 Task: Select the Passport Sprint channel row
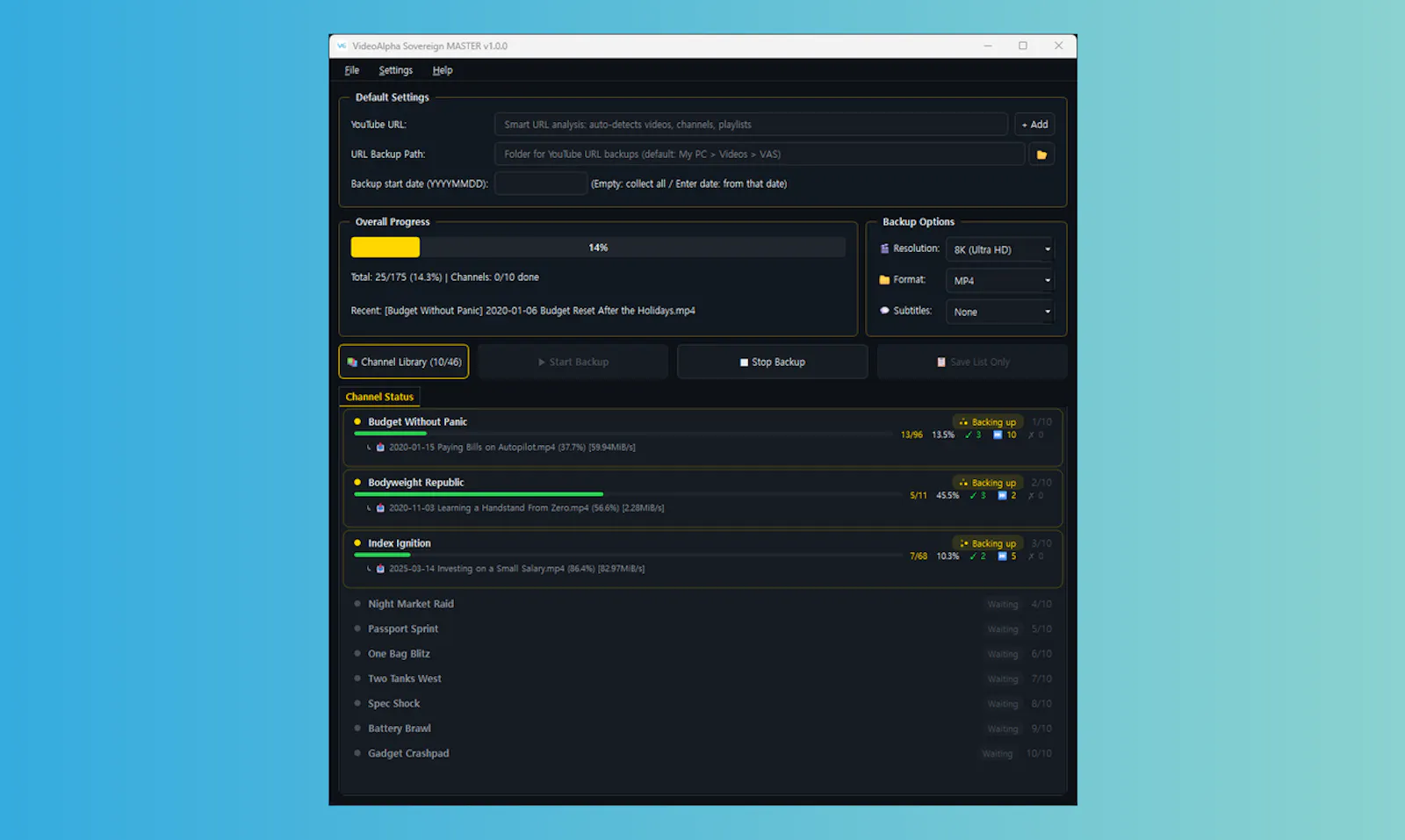coord(702,629)
